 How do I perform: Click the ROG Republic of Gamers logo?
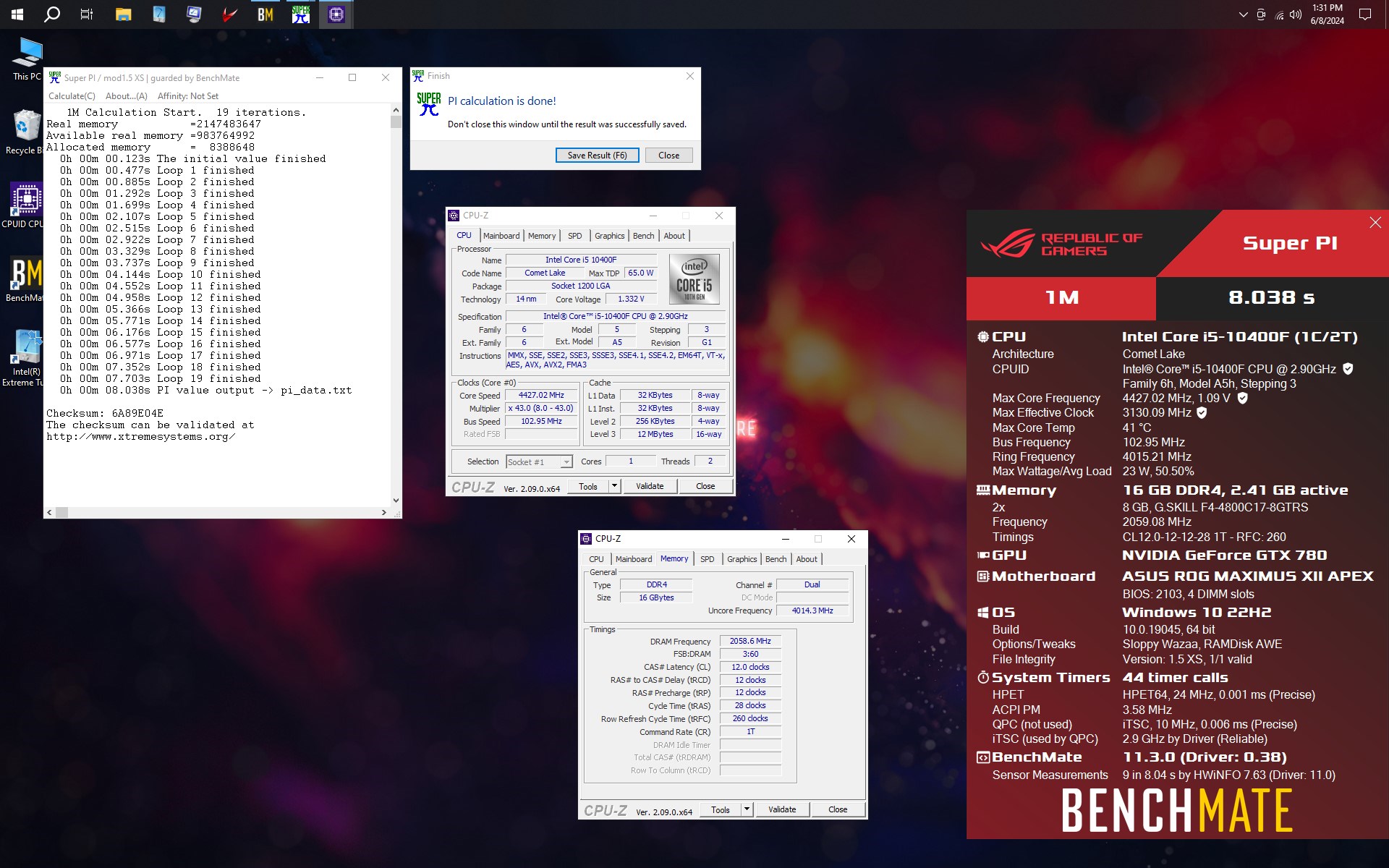(1061, 244)
